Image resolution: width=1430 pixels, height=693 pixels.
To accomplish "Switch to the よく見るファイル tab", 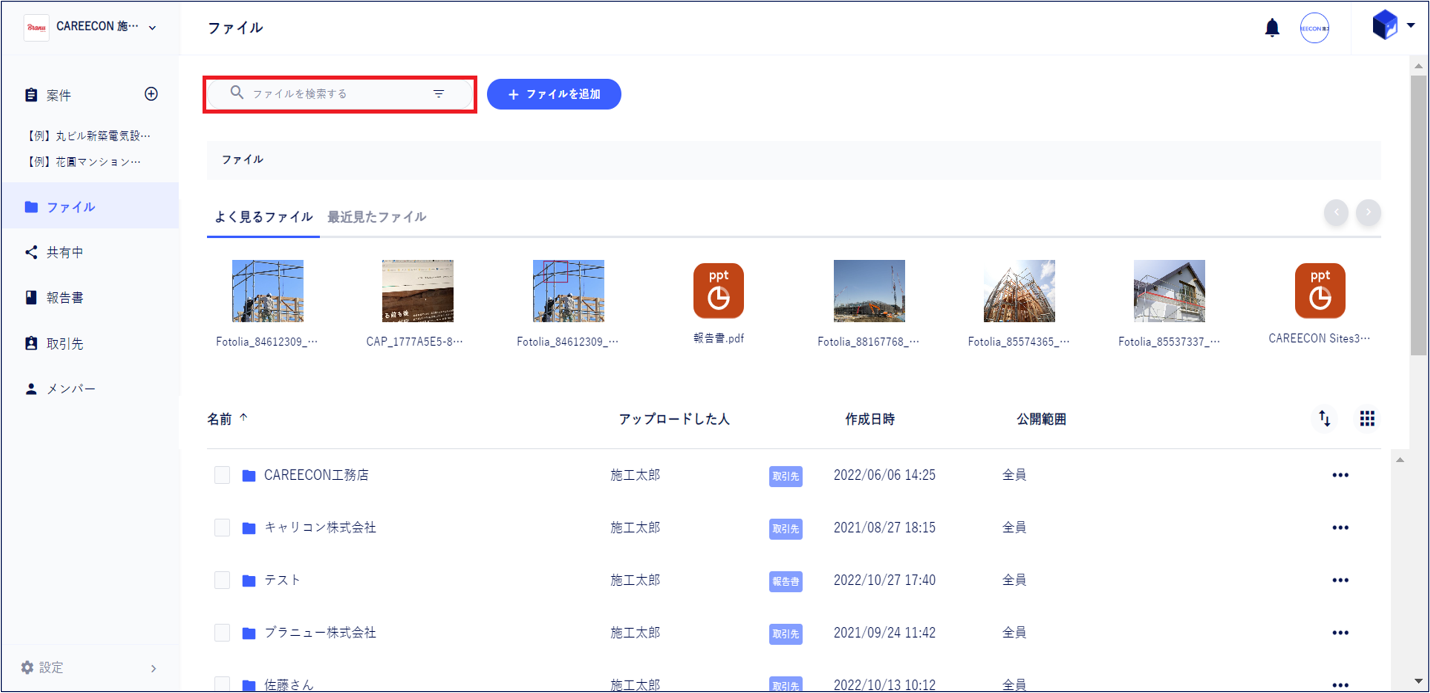I will pos(264,217).
